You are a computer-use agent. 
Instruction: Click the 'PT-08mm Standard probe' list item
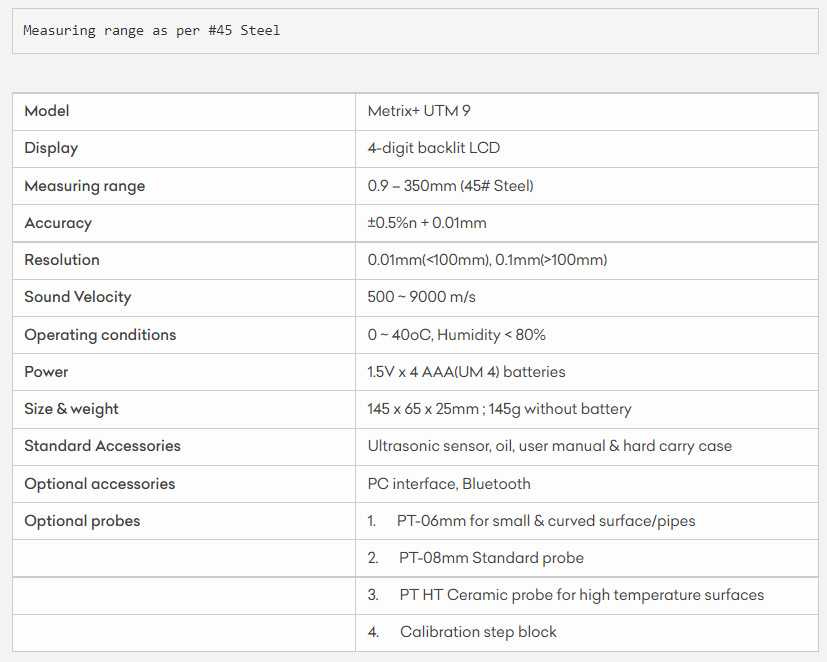point(491,558)
